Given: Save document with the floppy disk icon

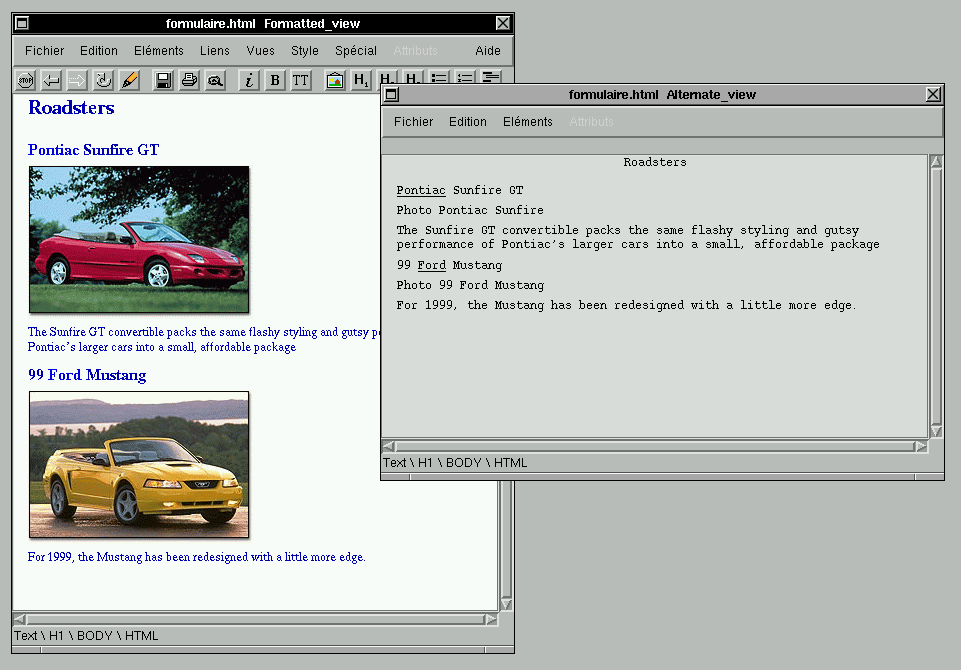Looking at the screenshot, I should pyautogui.click(x=163, y=81).
